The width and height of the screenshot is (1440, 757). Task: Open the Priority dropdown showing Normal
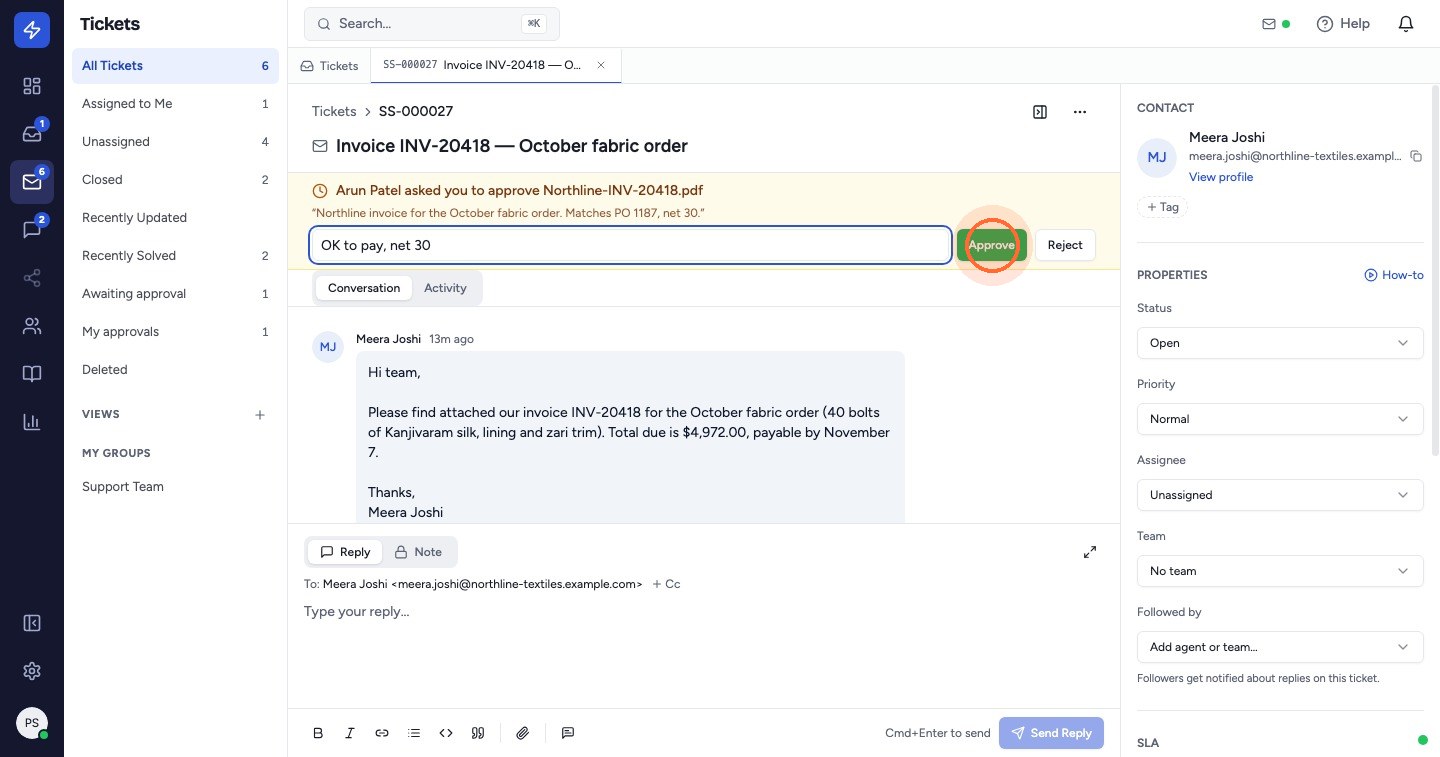(1280, 419)
